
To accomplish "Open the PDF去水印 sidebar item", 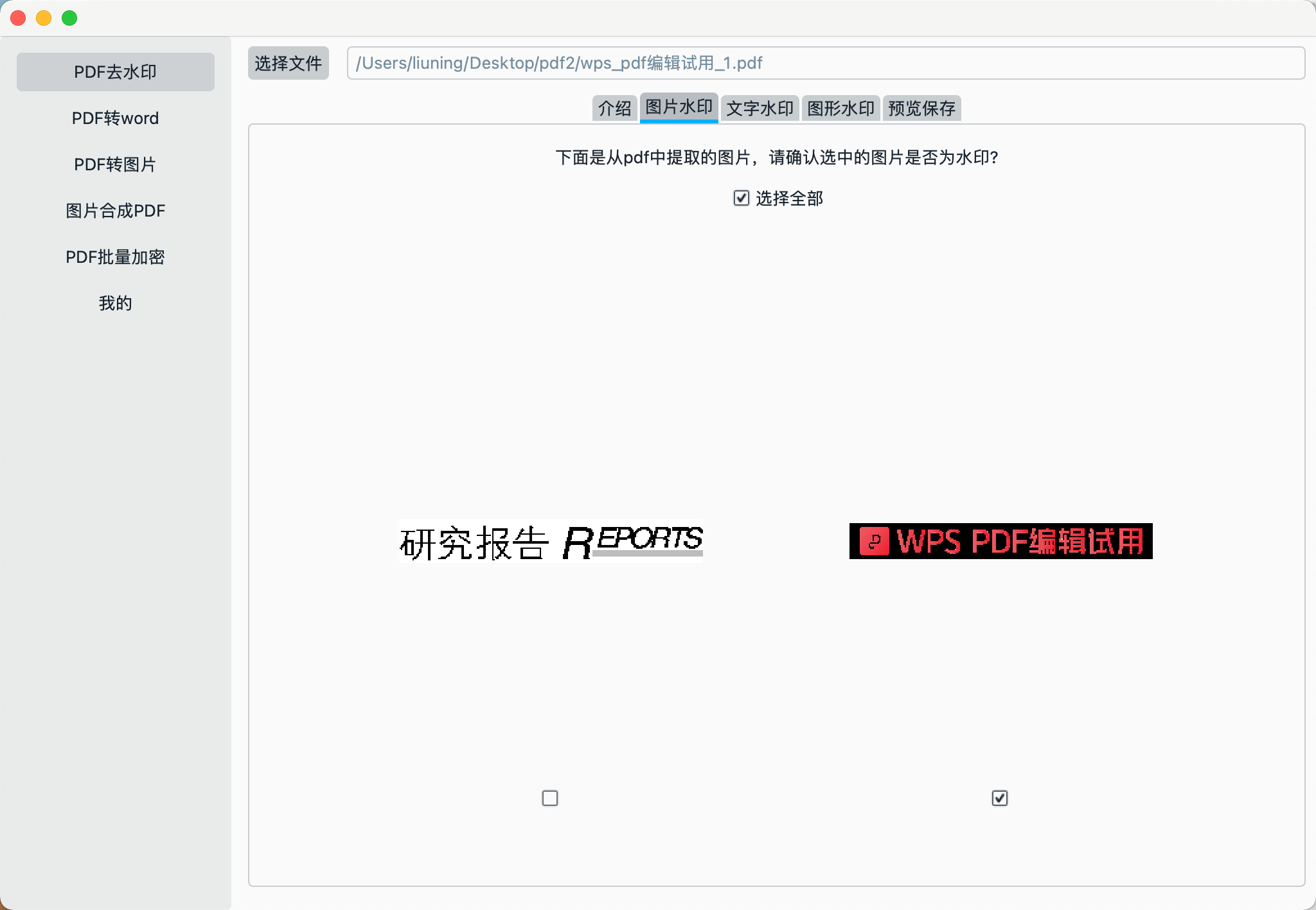I will (x=116, y=72).
